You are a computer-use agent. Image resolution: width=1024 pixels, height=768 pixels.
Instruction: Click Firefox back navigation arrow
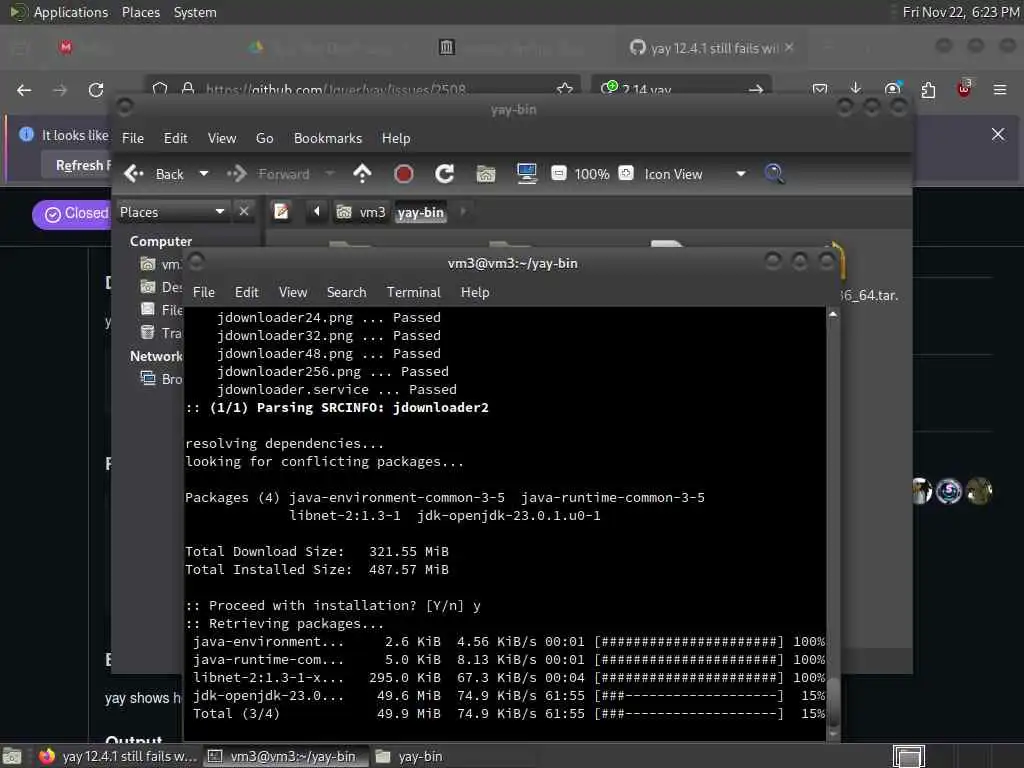(24, 89)
